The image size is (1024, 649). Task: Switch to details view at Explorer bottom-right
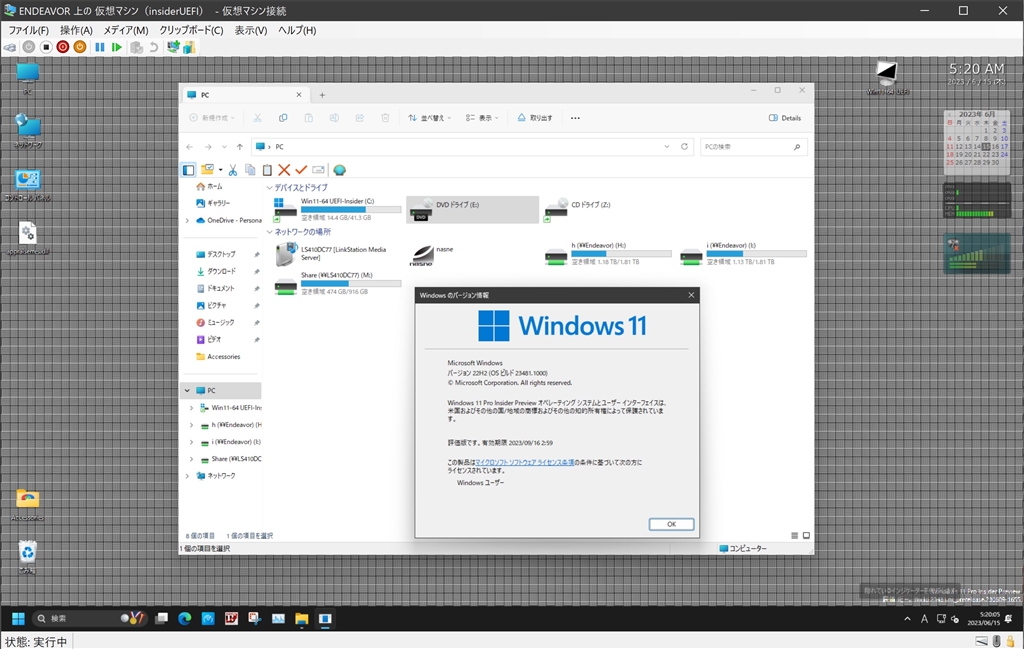(x=795, y=535)
